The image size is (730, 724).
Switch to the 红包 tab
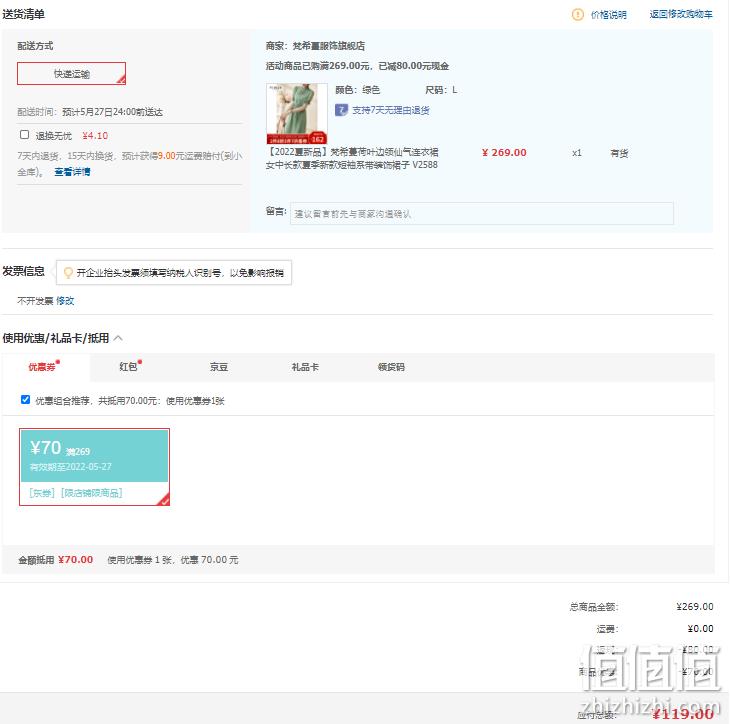(128, 367)
